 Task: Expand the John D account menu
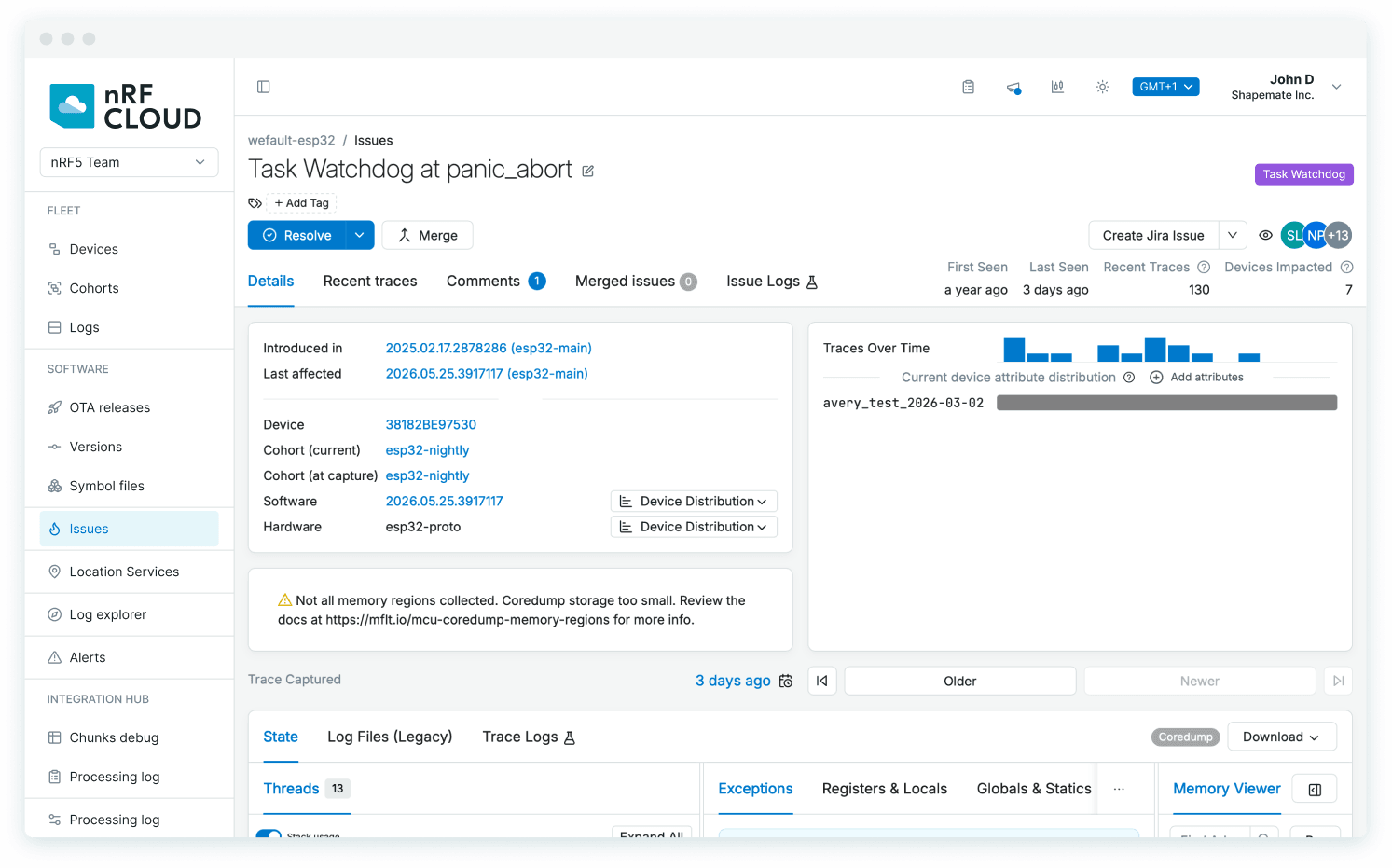coord(1336,87)
